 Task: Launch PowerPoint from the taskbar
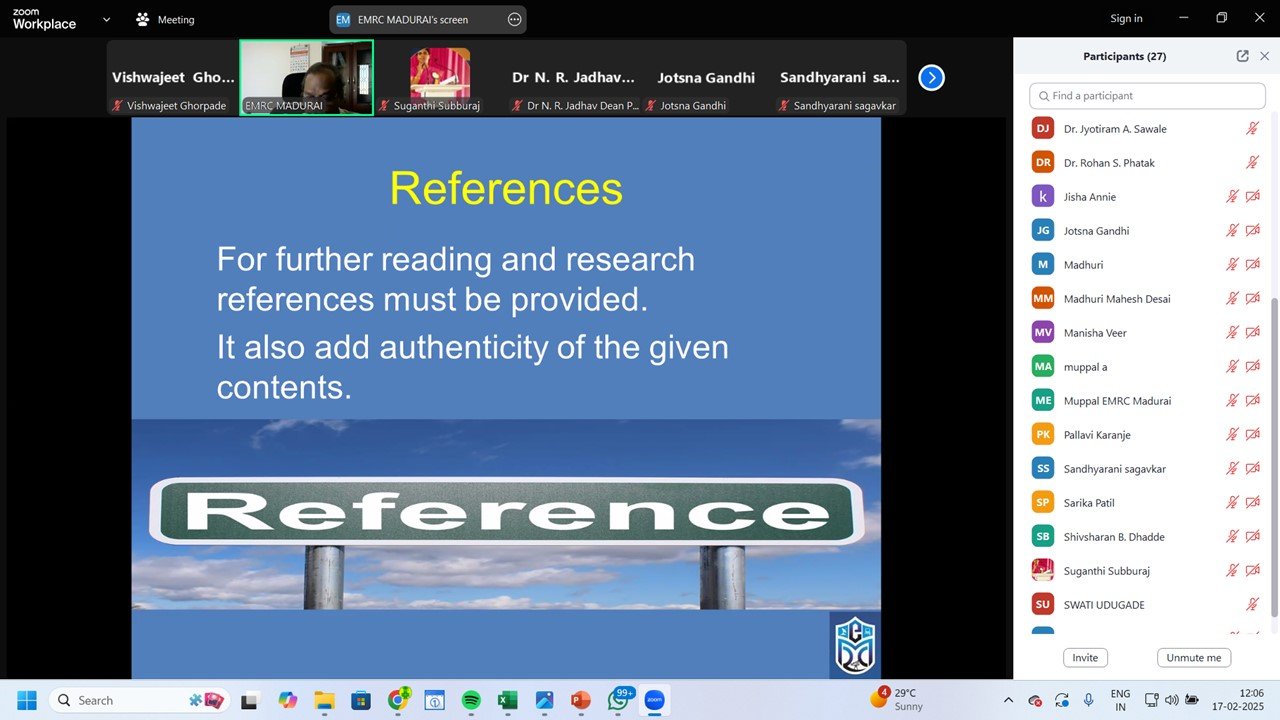click(581, 700)
